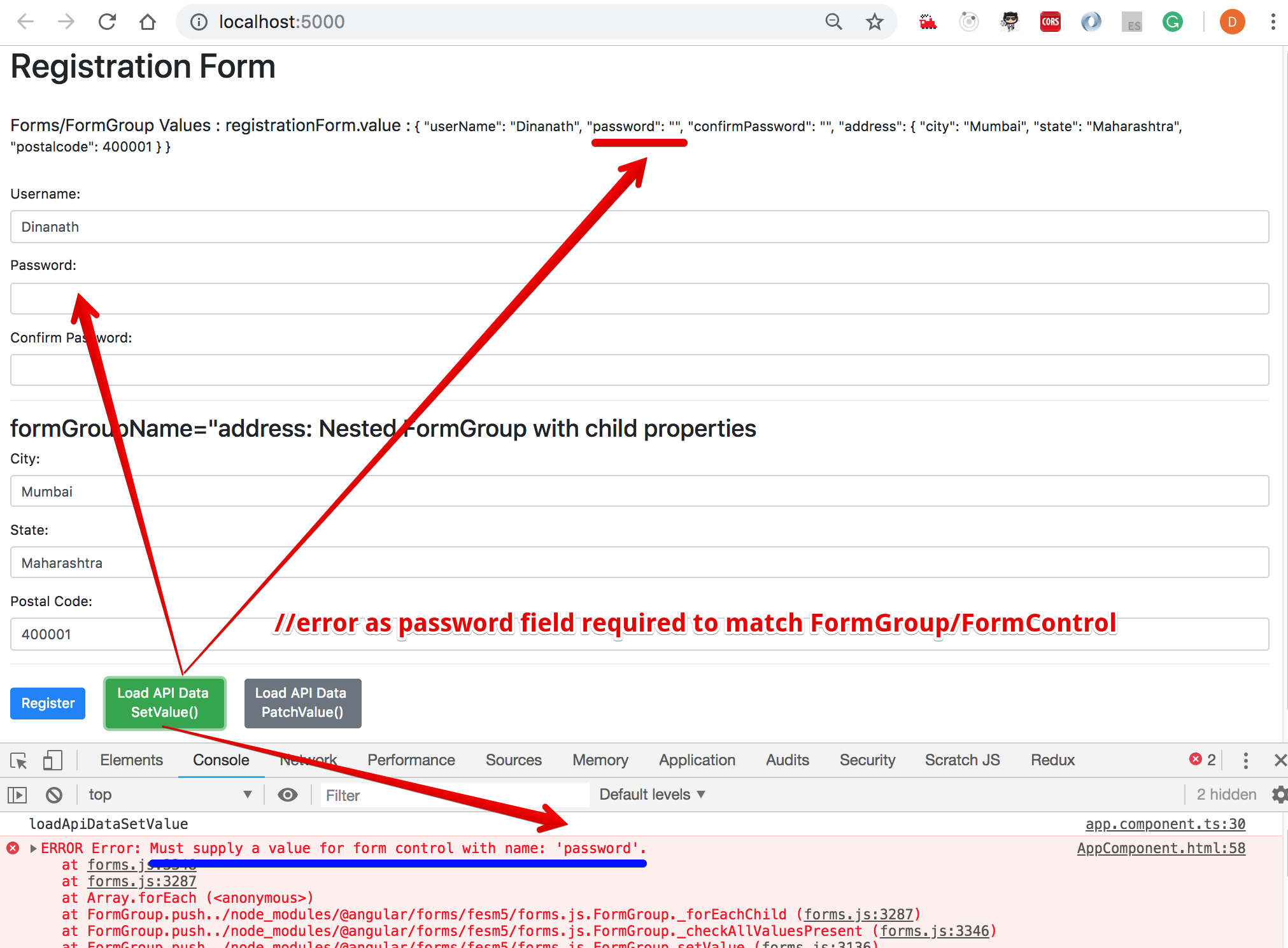The width and height of the screenshot is (1288, 948).
Task: Click into the Password input field
Action: click(x=639, y=299)
